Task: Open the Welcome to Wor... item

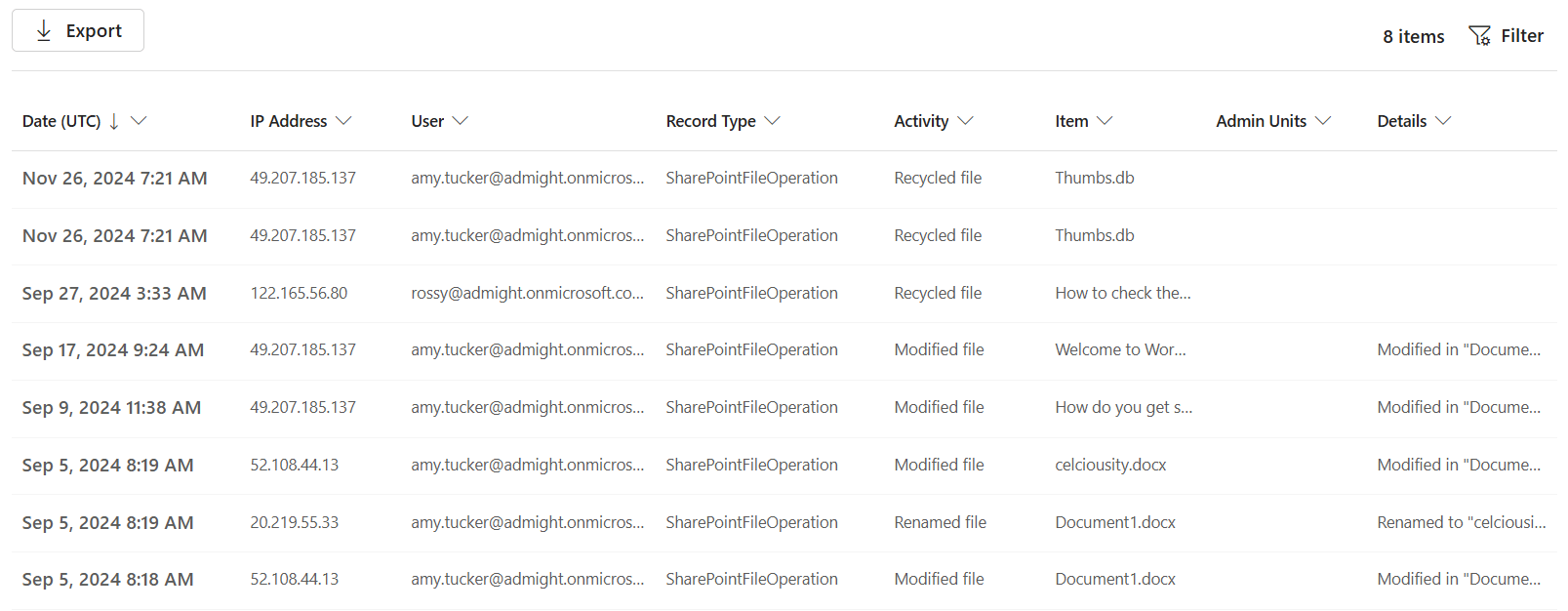Action: tap(1120, 350)
